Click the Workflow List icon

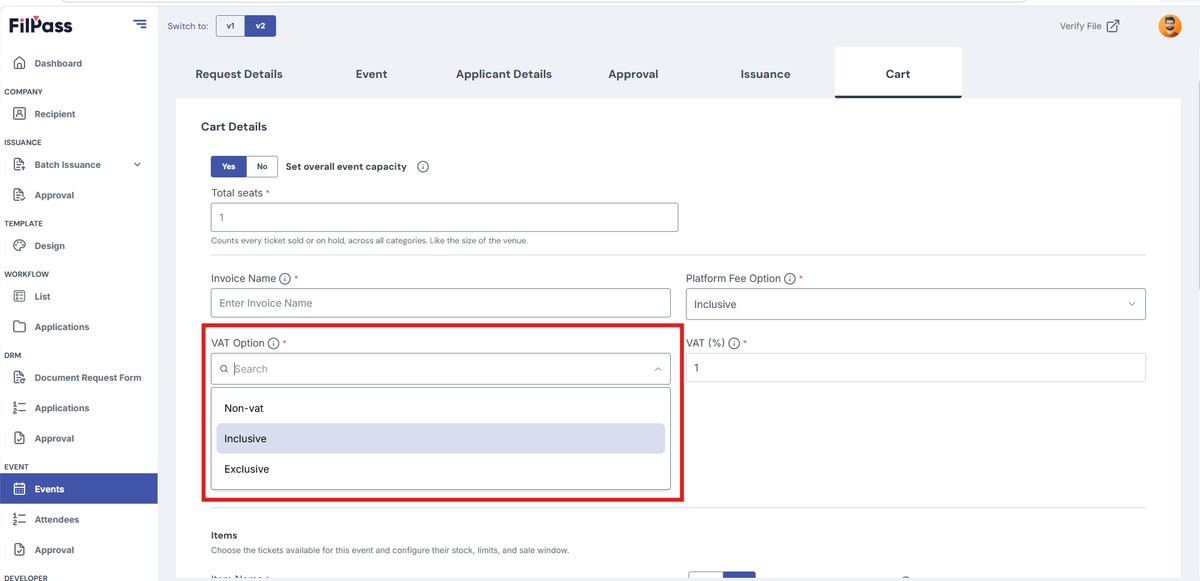19,296
